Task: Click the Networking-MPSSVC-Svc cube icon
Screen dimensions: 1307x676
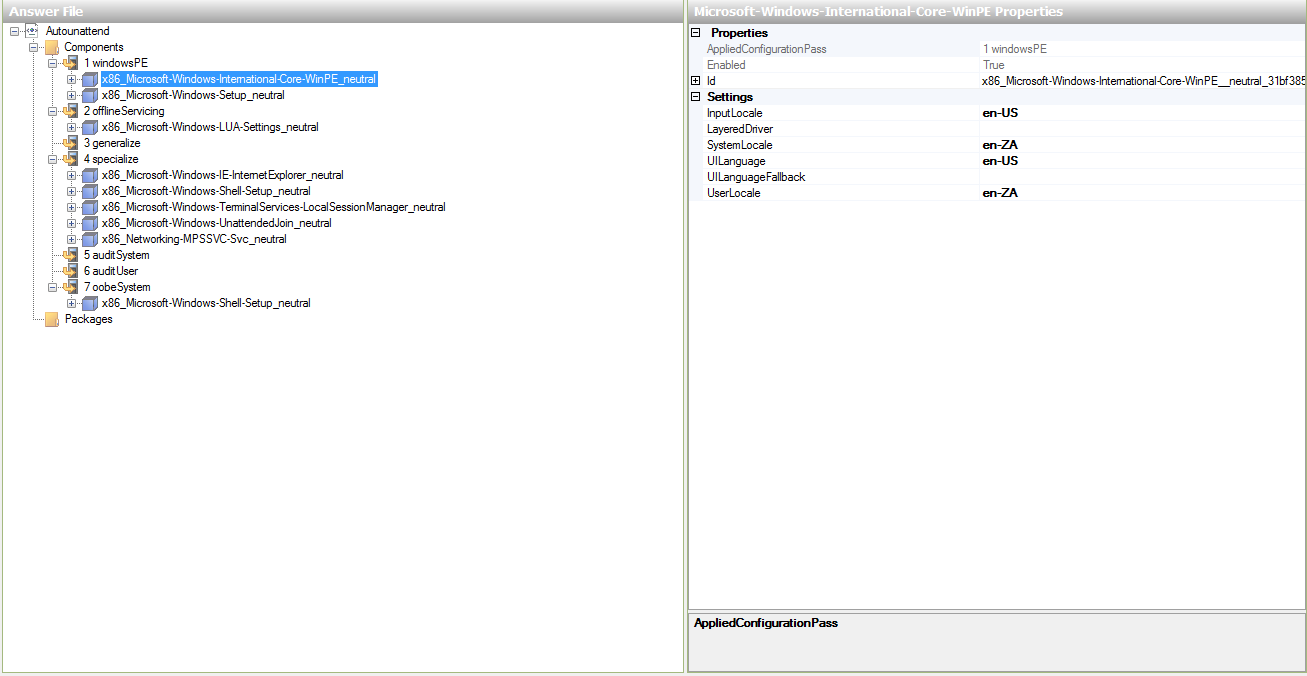Action: (90, 239)
